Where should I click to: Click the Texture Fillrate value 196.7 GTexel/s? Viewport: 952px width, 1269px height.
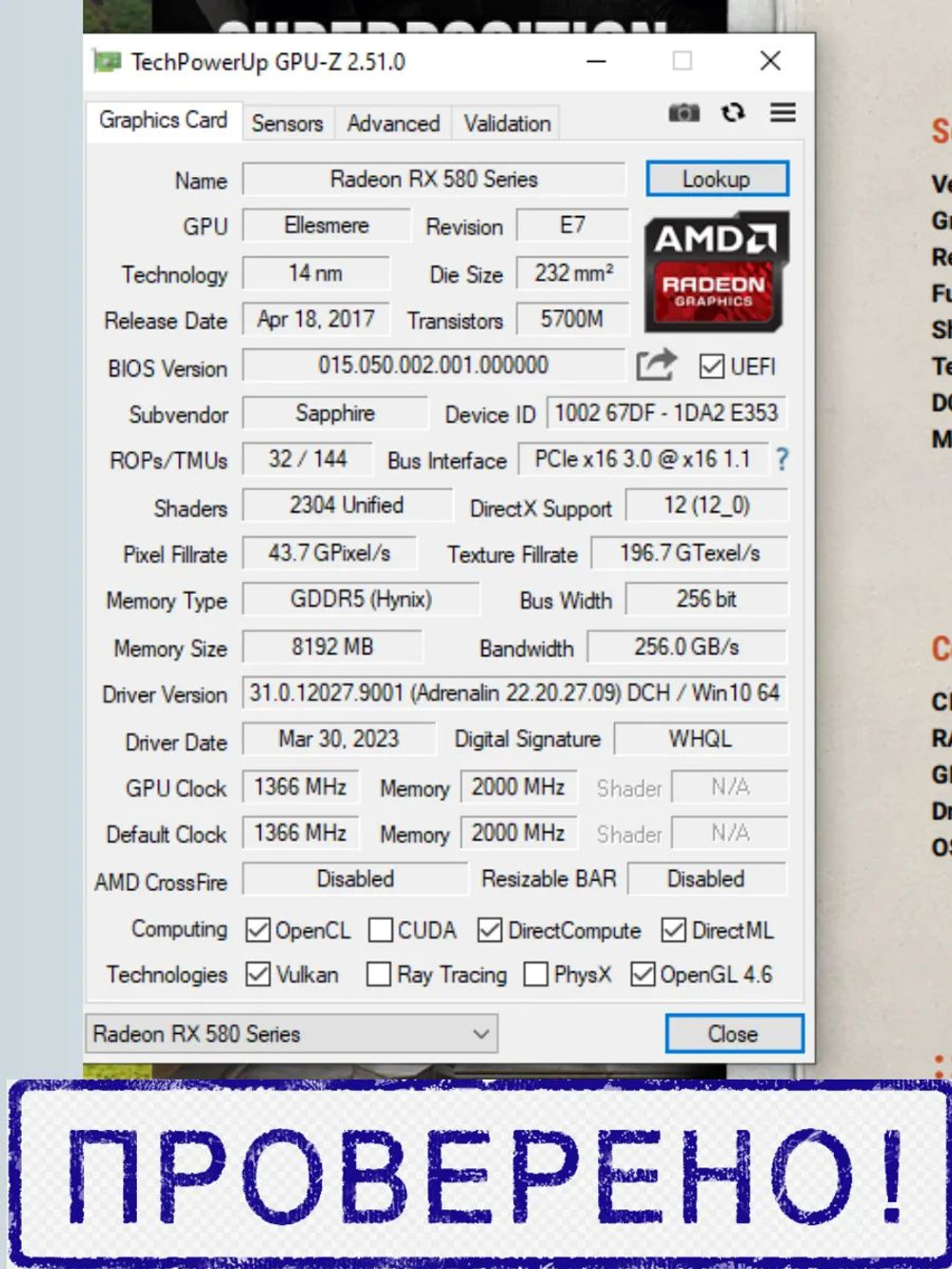[689, 553]
